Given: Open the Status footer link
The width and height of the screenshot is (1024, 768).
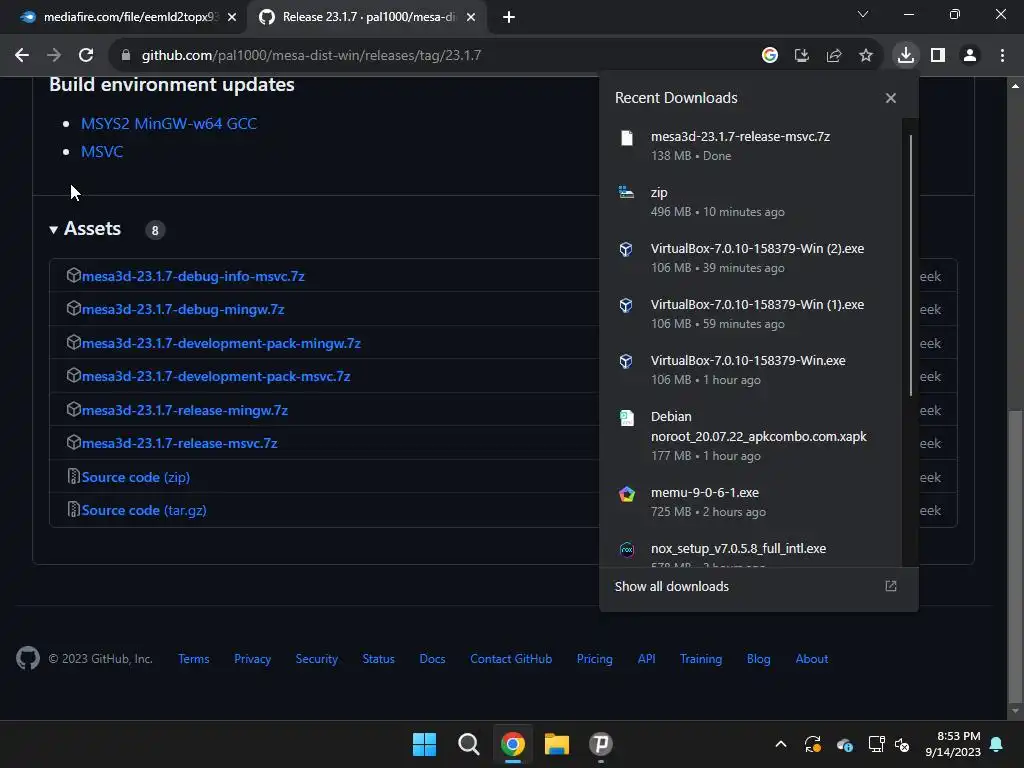Looking at the screenshot, I should pyautogui.click(x=379, y=659).
